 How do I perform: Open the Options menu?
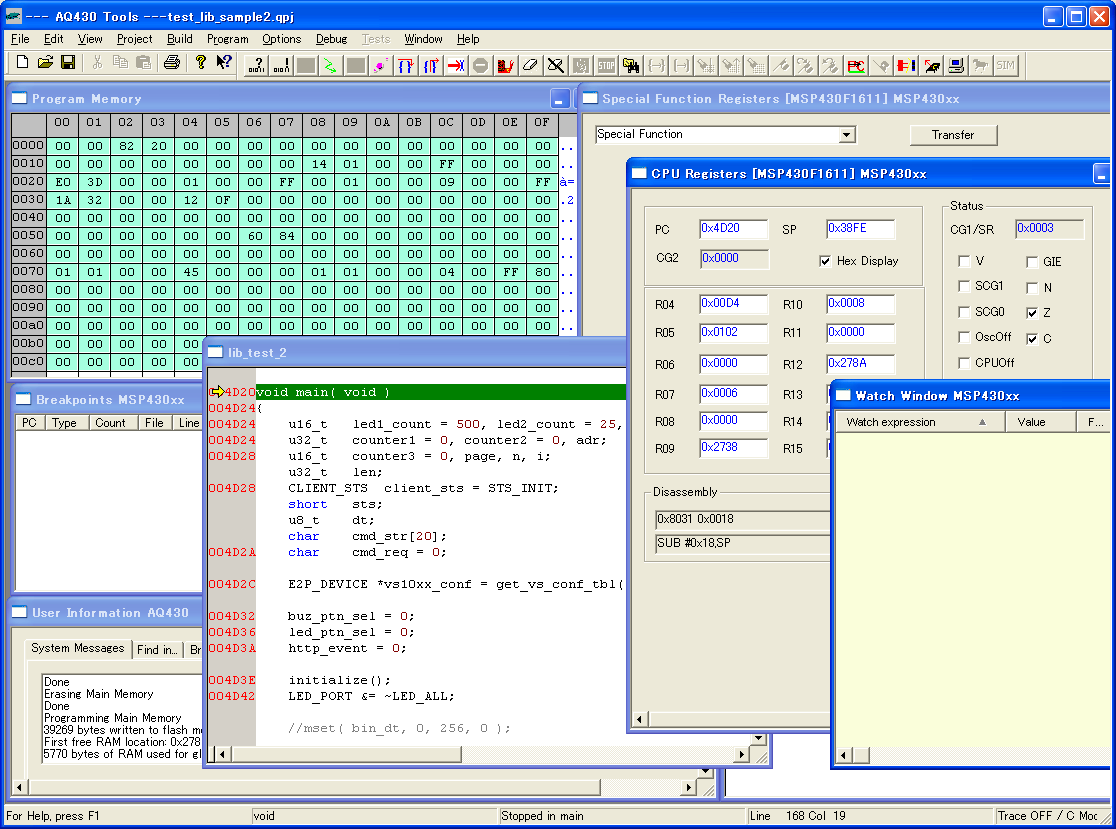pyautogui.click(x=281, y=39)
